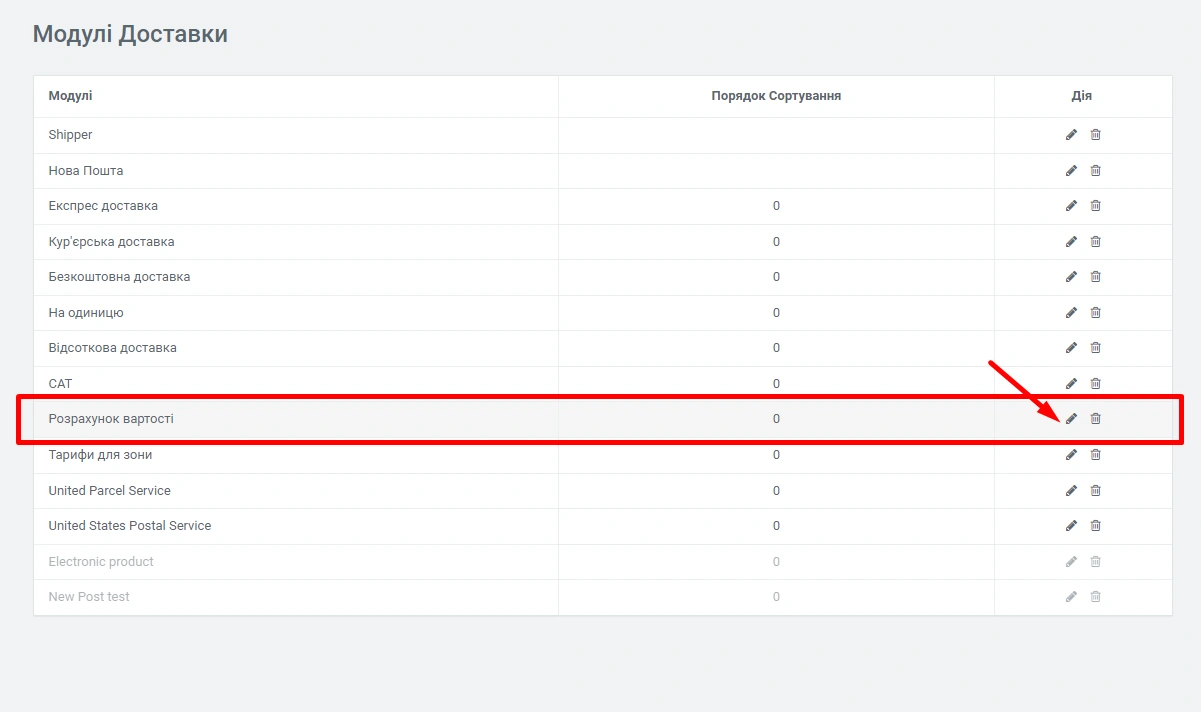Image resolution: width=1201 pixels, height=712 pixels.
Task: Delete the Нова Пошта module
Action: pyautogui.click(x=1095, y=171)
